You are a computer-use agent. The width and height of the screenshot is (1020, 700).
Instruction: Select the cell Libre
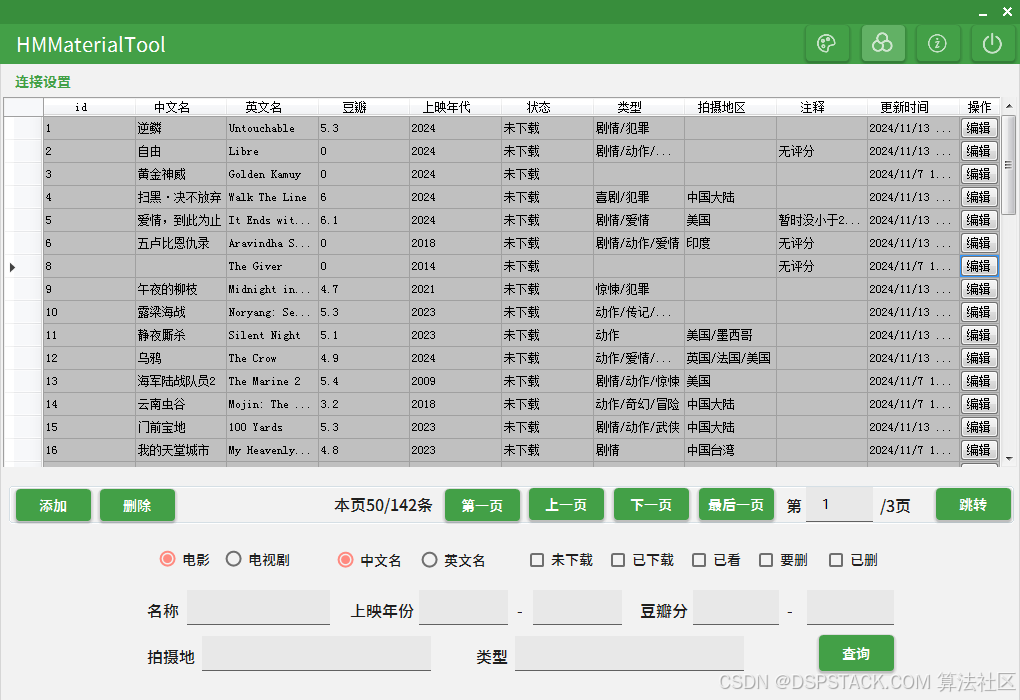click(x=273, y=151)
